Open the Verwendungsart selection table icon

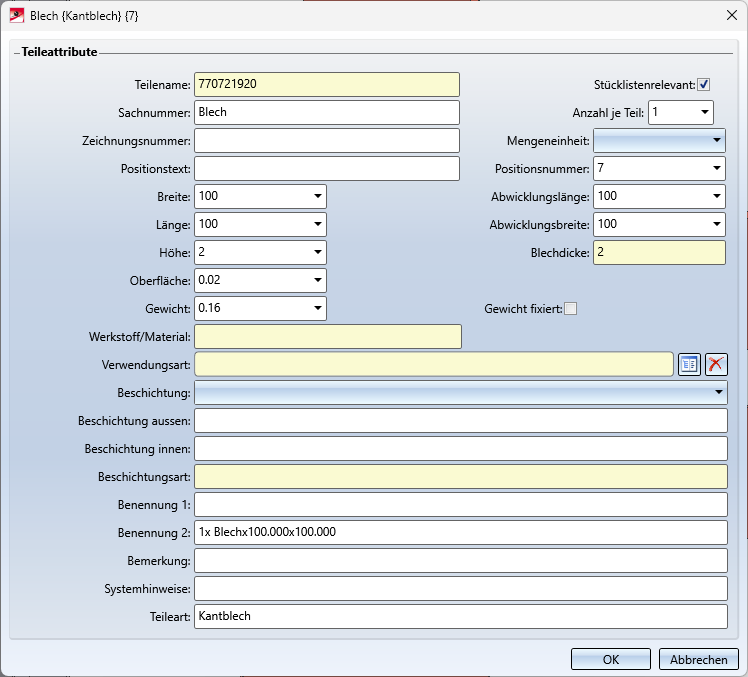click(689, 365)
